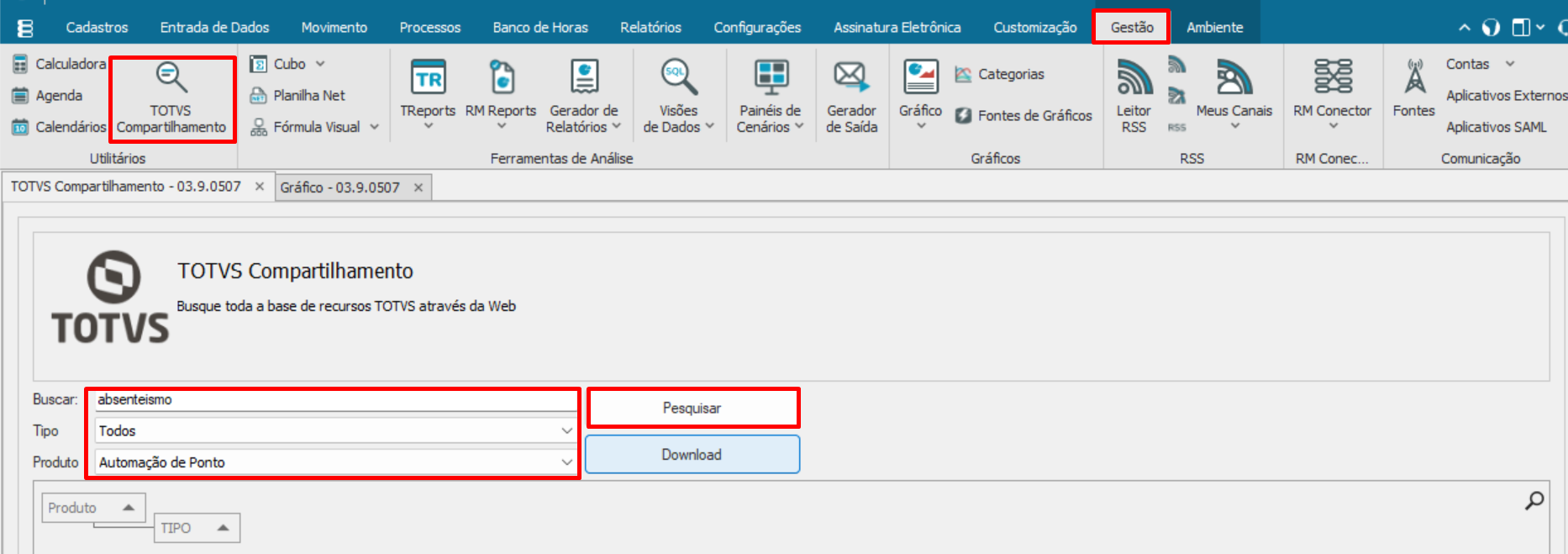Expand the RM Reports dropdown arrow
The width and height of the screenshot is (1568, 554).
click(x=502, y=126)
